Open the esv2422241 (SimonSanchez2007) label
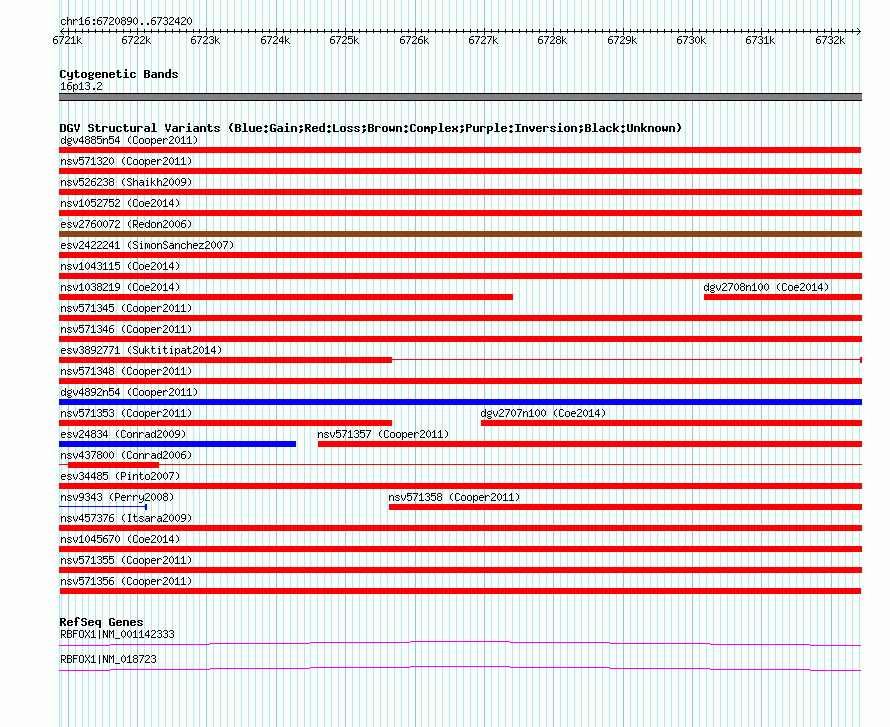 coord(147,245)
